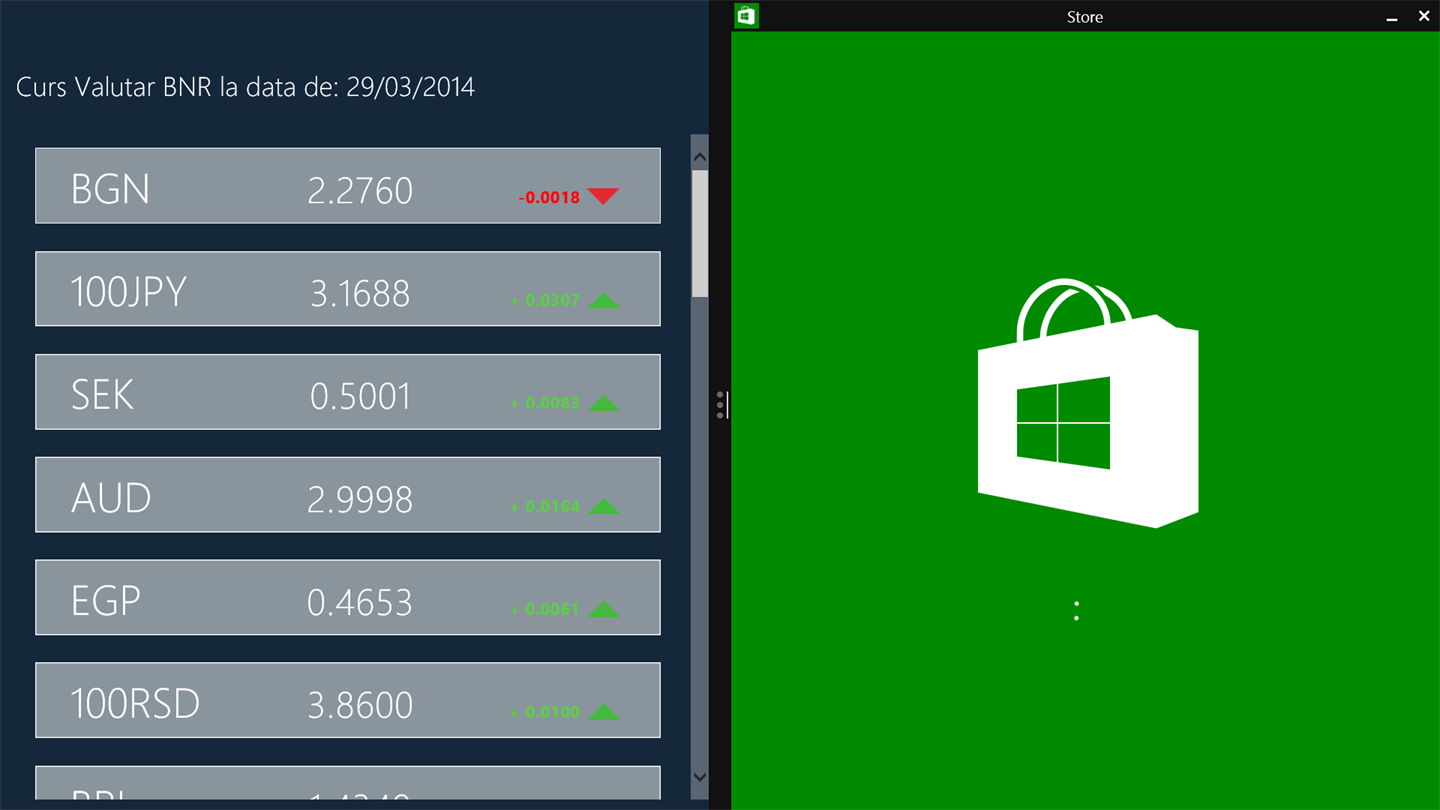Viewport: 1440px width, 810px height.
Task: Click the green up arrow for SEK
Action: pos(604,403)
